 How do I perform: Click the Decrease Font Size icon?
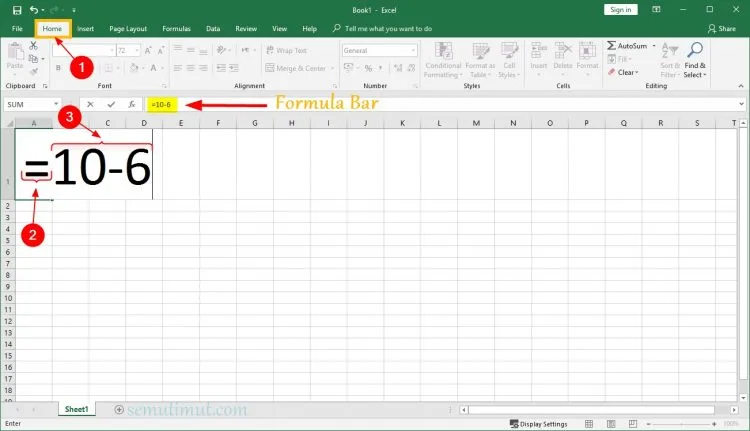(x=161, y=50)
